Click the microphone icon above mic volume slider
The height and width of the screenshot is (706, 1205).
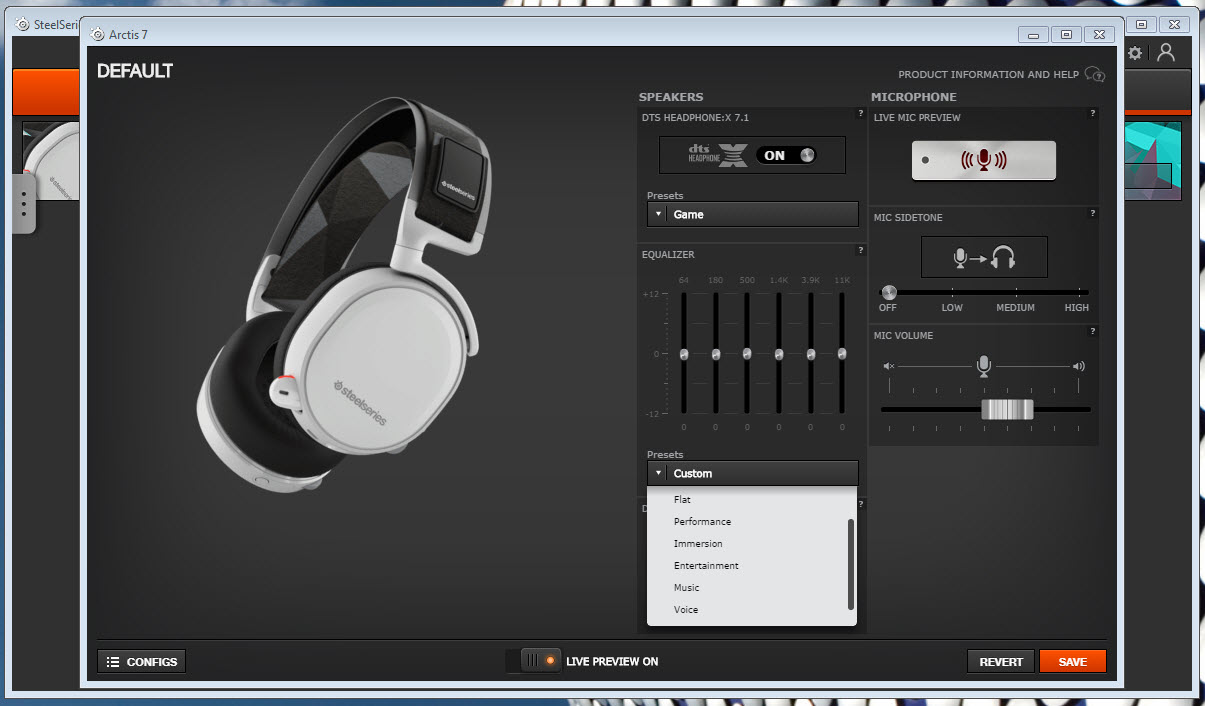point(984,366)
